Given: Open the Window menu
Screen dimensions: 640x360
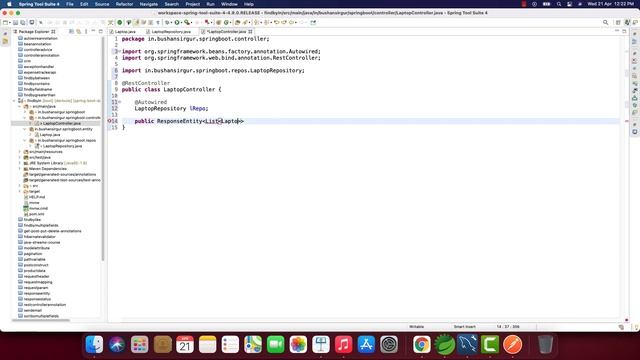Looking at the screenshot, I should click(229, 4).
